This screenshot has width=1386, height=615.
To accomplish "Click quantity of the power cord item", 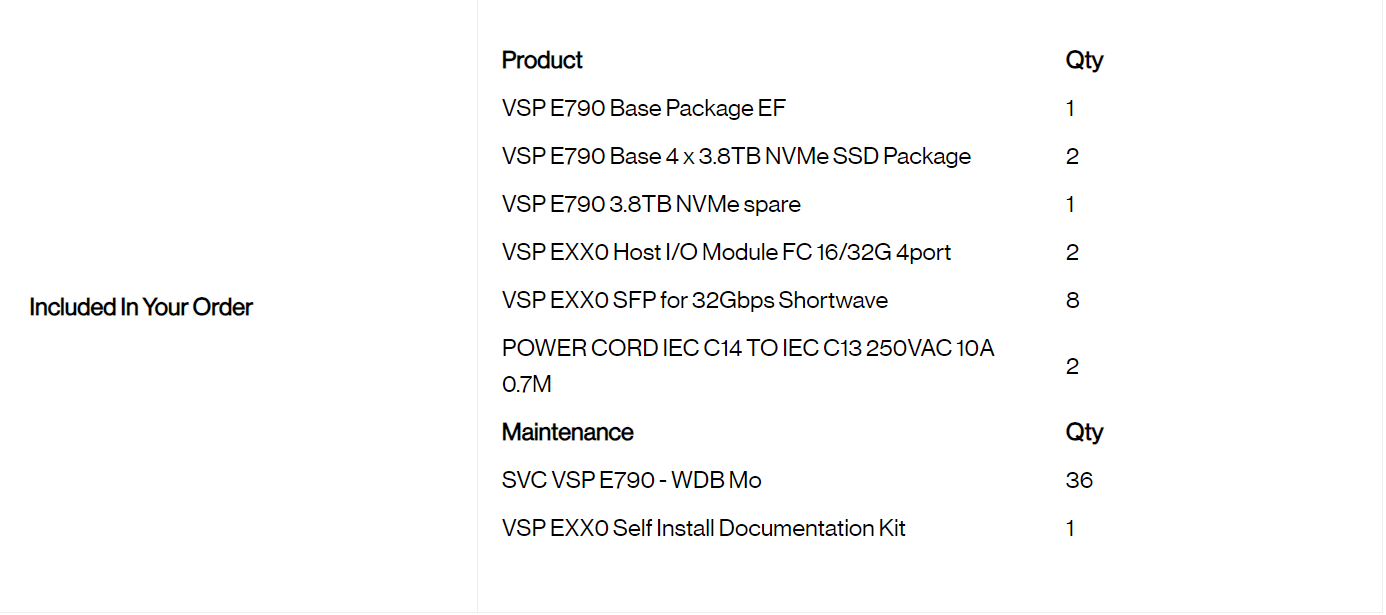I will 1072,366.
